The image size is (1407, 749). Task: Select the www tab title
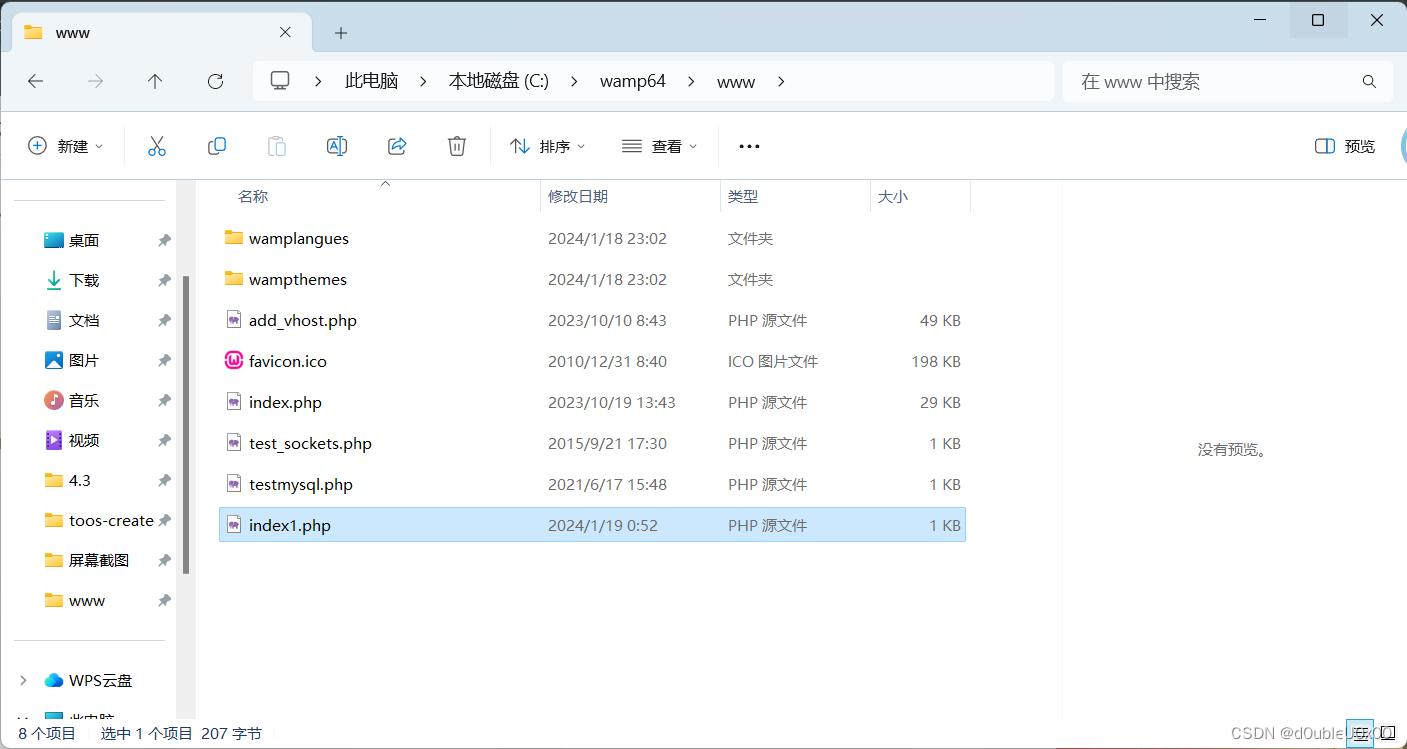pyautogui.click(x=73, y=33)
